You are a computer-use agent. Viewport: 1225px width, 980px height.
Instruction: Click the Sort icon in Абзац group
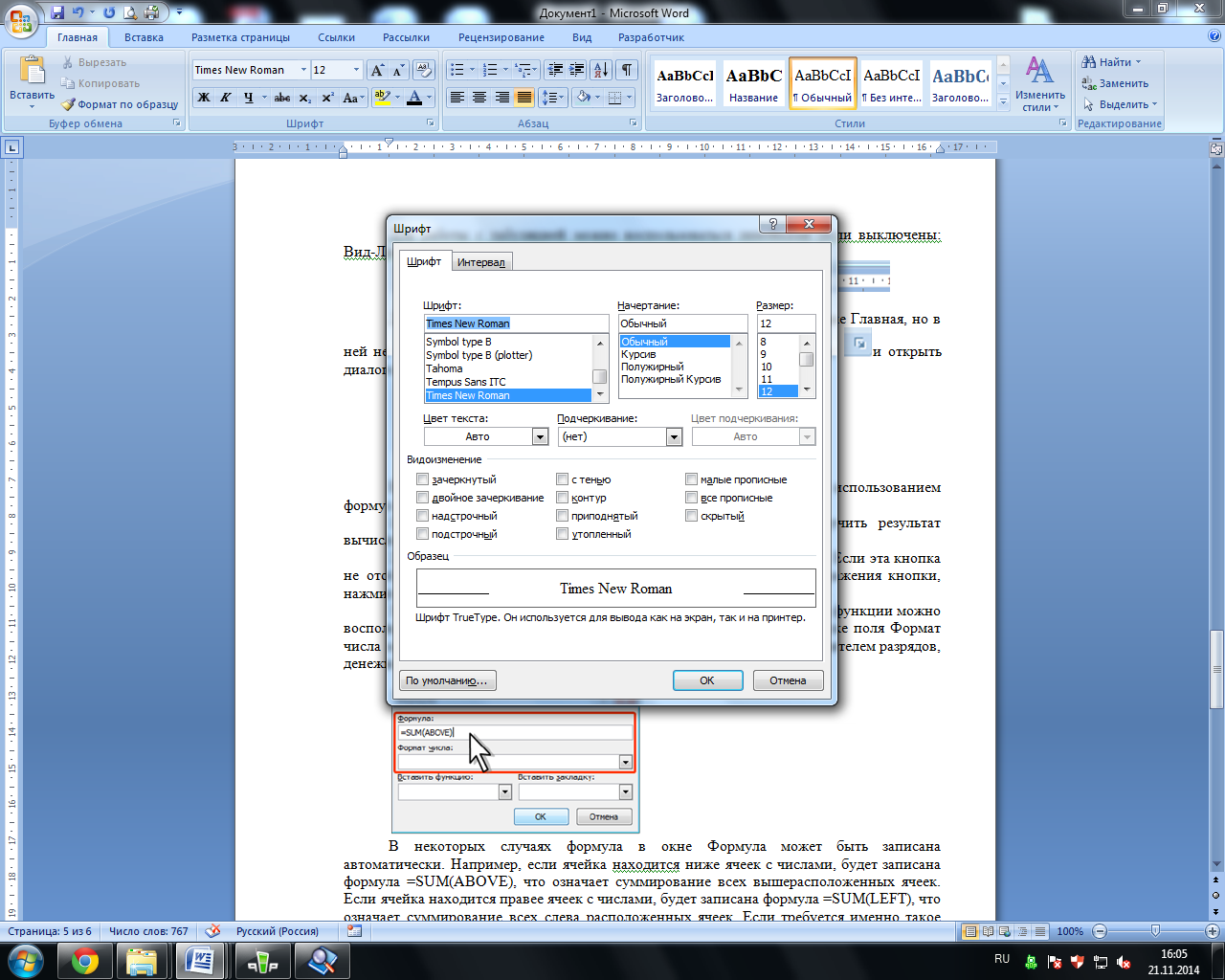click(601, 70)
